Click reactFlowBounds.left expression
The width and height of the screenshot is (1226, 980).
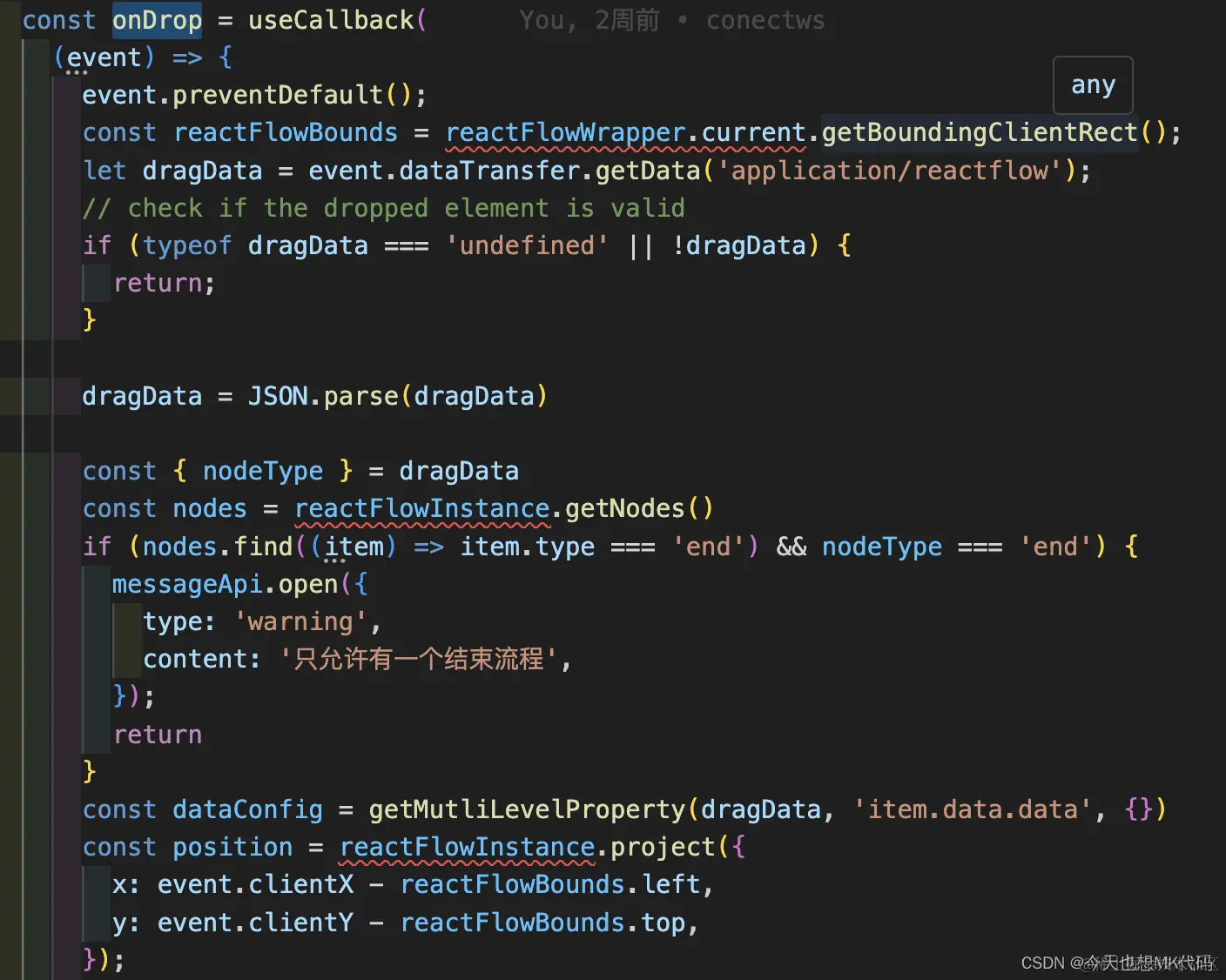tap(550, 884)
